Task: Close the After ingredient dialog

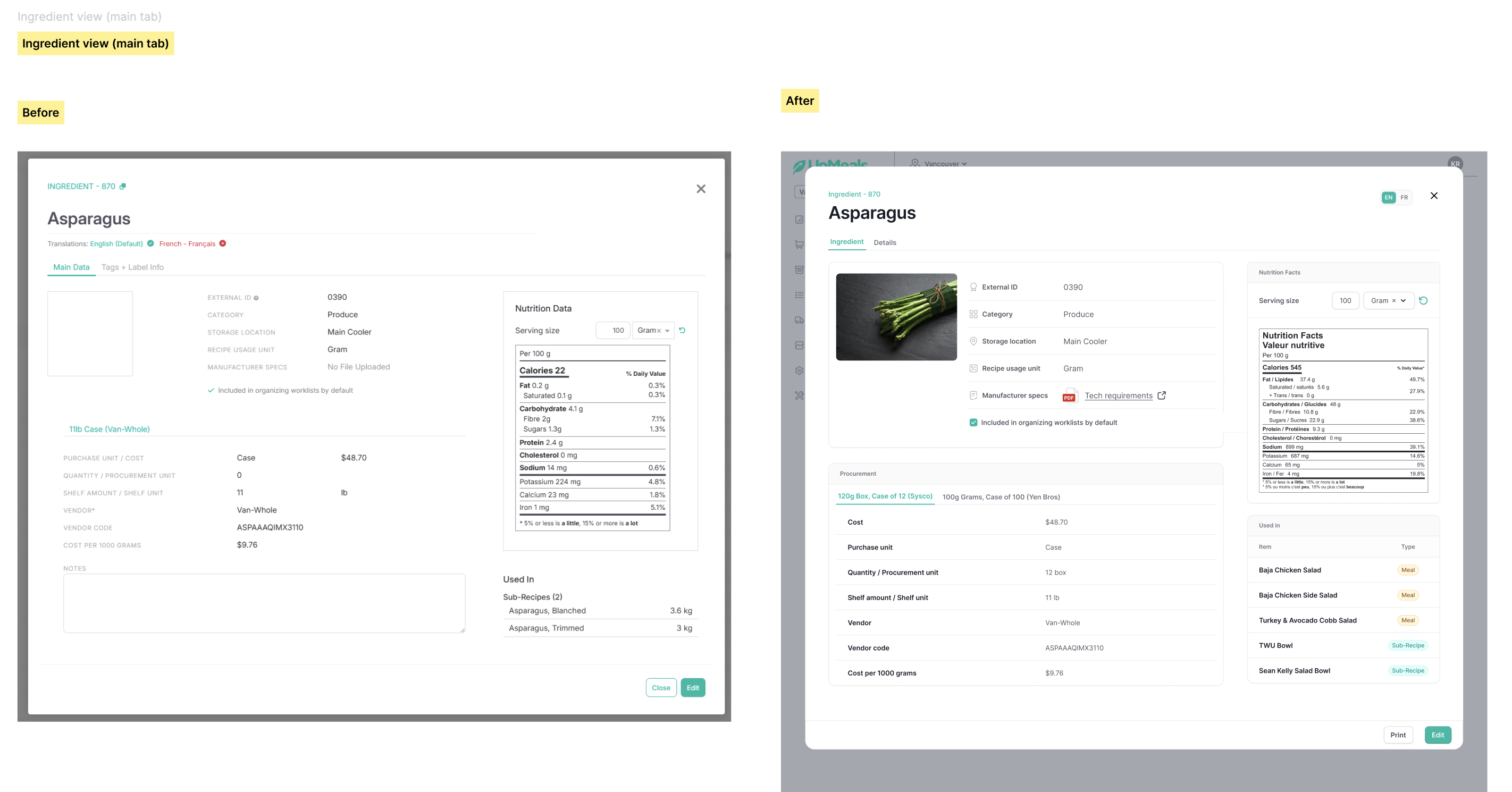Action: click(x=1434, y=196)
